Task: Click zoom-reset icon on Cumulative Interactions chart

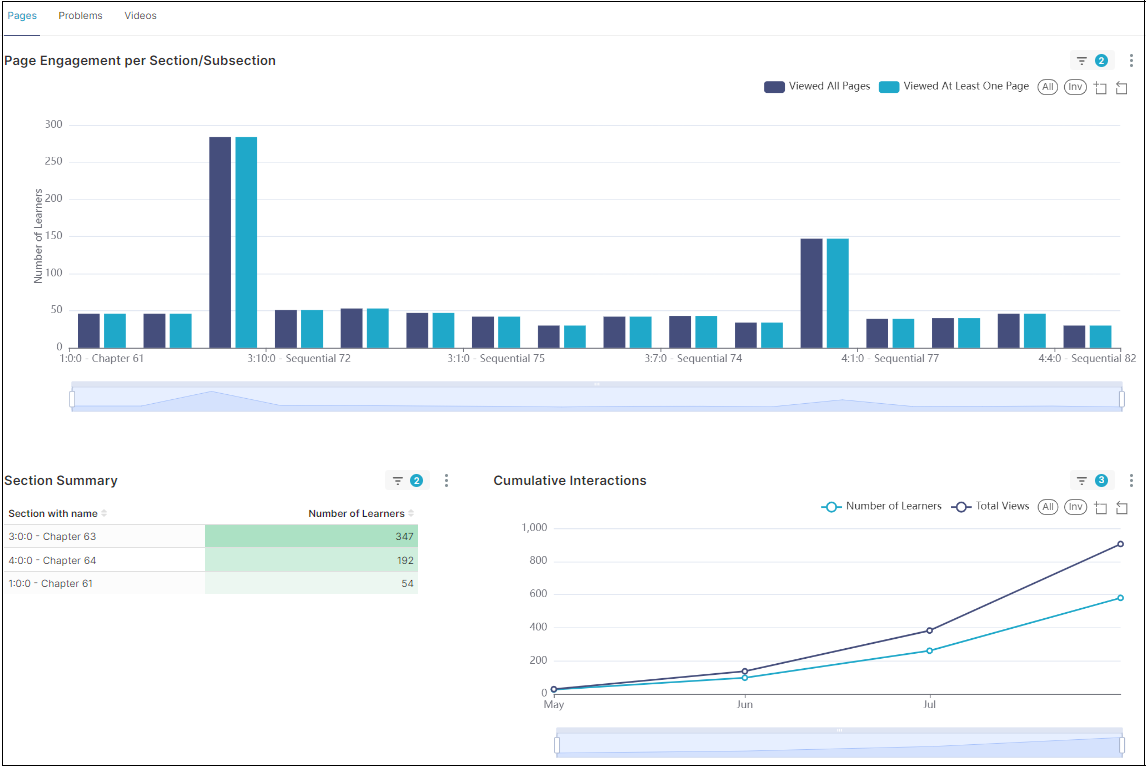Action: pos(1121,508)
